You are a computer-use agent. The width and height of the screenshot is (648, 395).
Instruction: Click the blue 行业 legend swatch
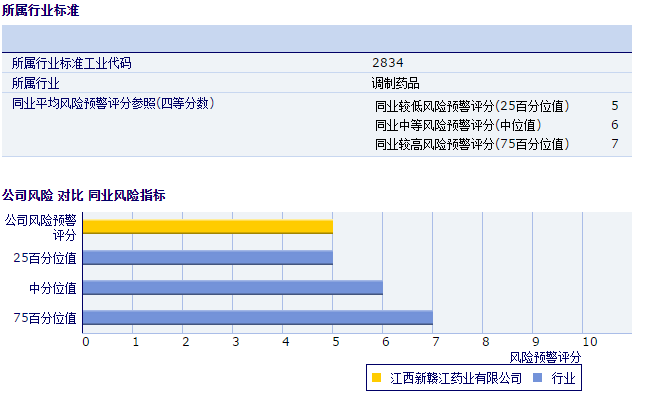coord(537,378)
